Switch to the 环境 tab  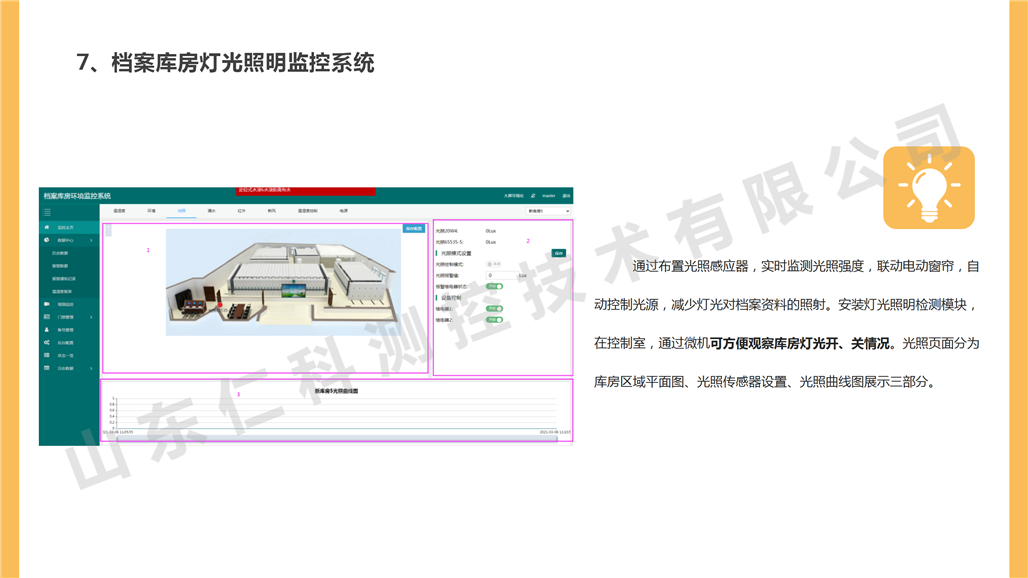151,211
